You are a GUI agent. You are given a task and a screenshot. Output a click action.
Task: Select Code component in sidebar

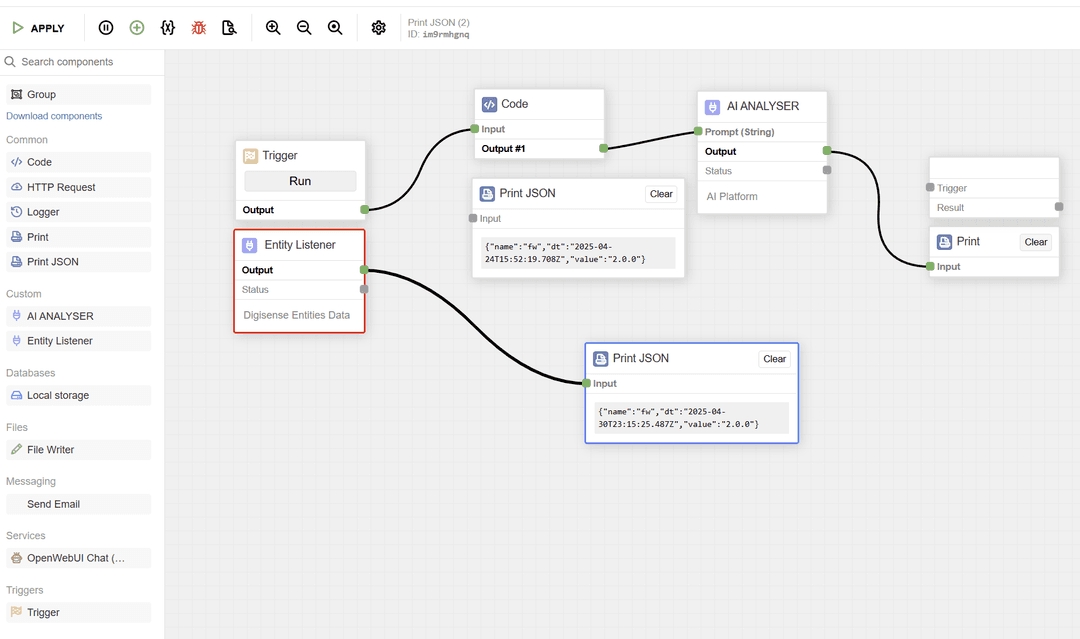[x=79, y=162]
